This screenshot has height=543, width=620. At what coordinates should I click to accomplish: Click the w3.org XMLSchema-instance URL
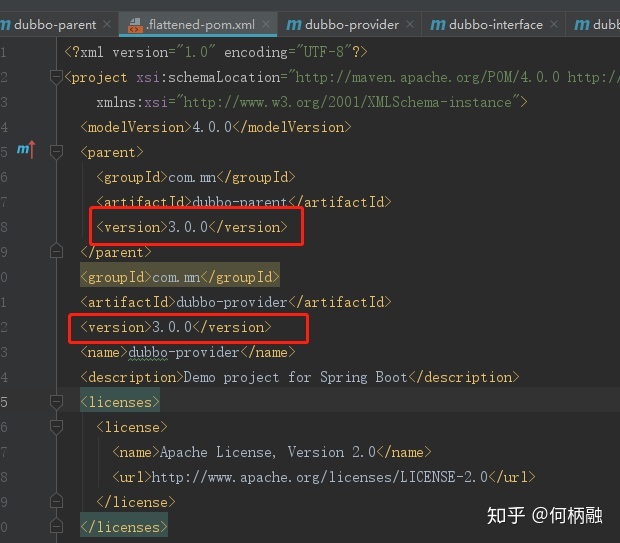(348, 102)
